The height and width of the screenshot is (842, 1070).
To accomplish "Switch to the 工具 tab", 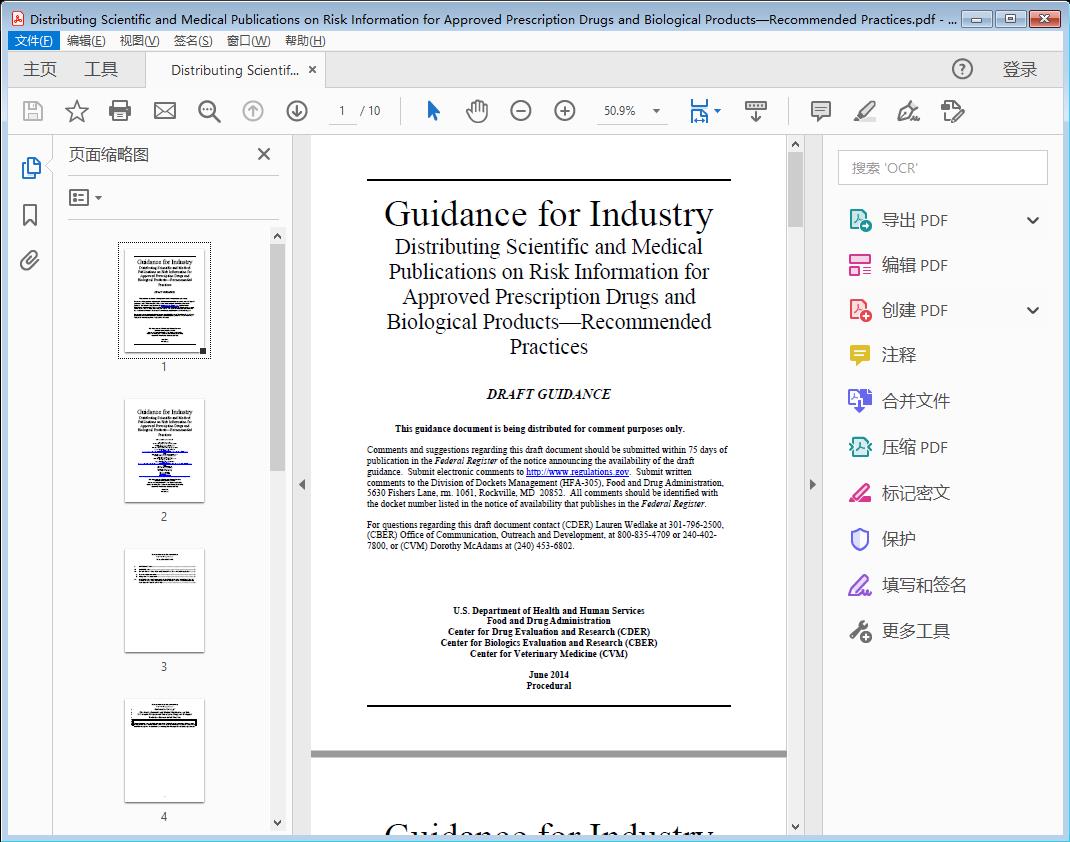I will (x=101, y=70).
